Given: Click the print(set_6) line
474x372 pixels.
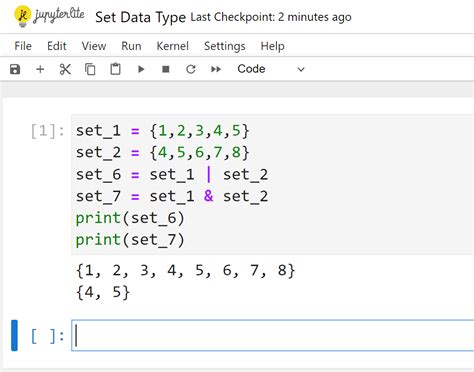Looking at the screenshot, I should 130,218.
